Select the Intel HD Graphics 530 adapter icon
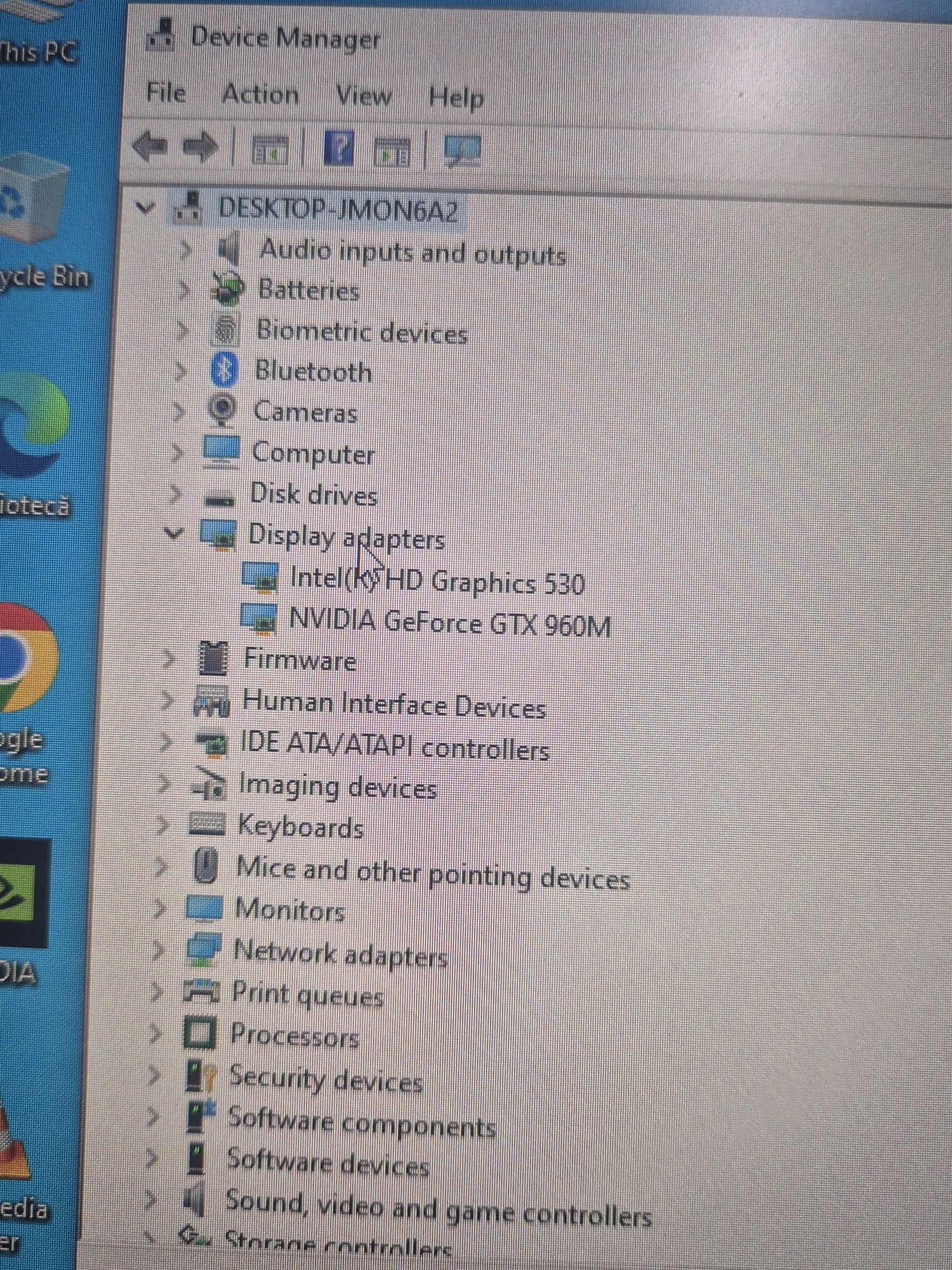Screen dimensions: 952x1270 (260, 577)
